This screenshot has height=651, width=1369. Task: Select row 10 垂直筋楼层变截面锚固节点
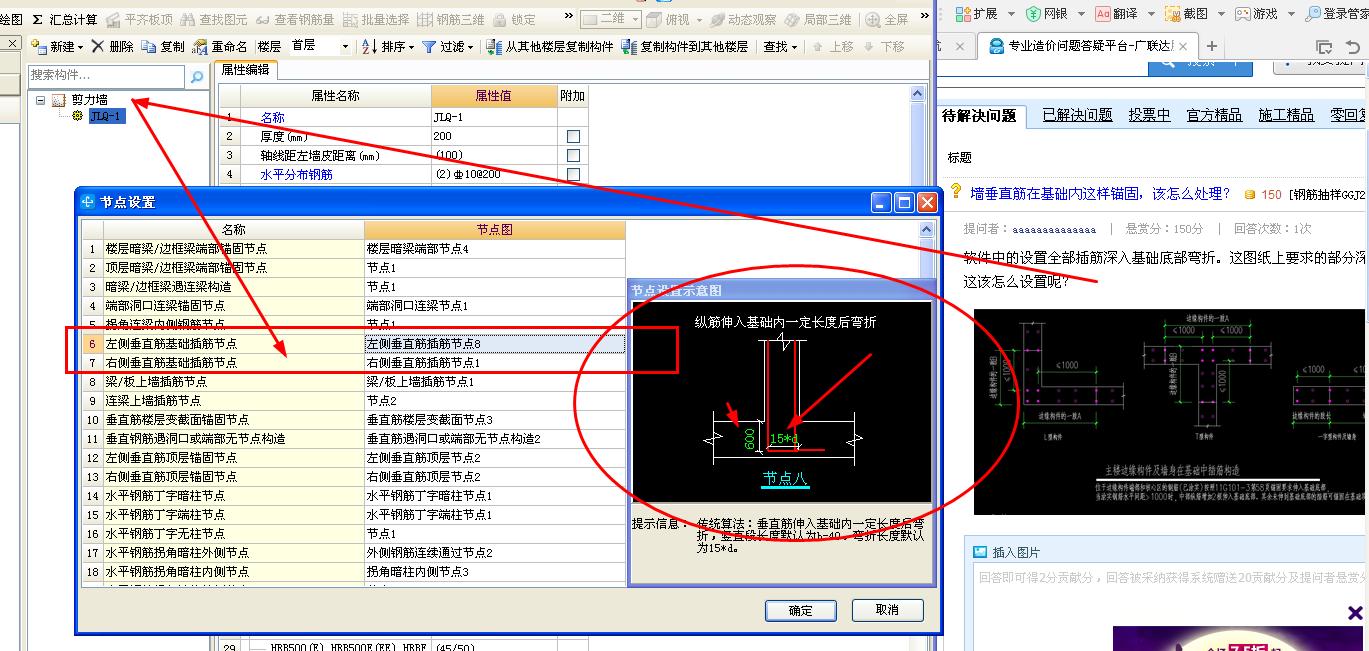coord(353,419)
